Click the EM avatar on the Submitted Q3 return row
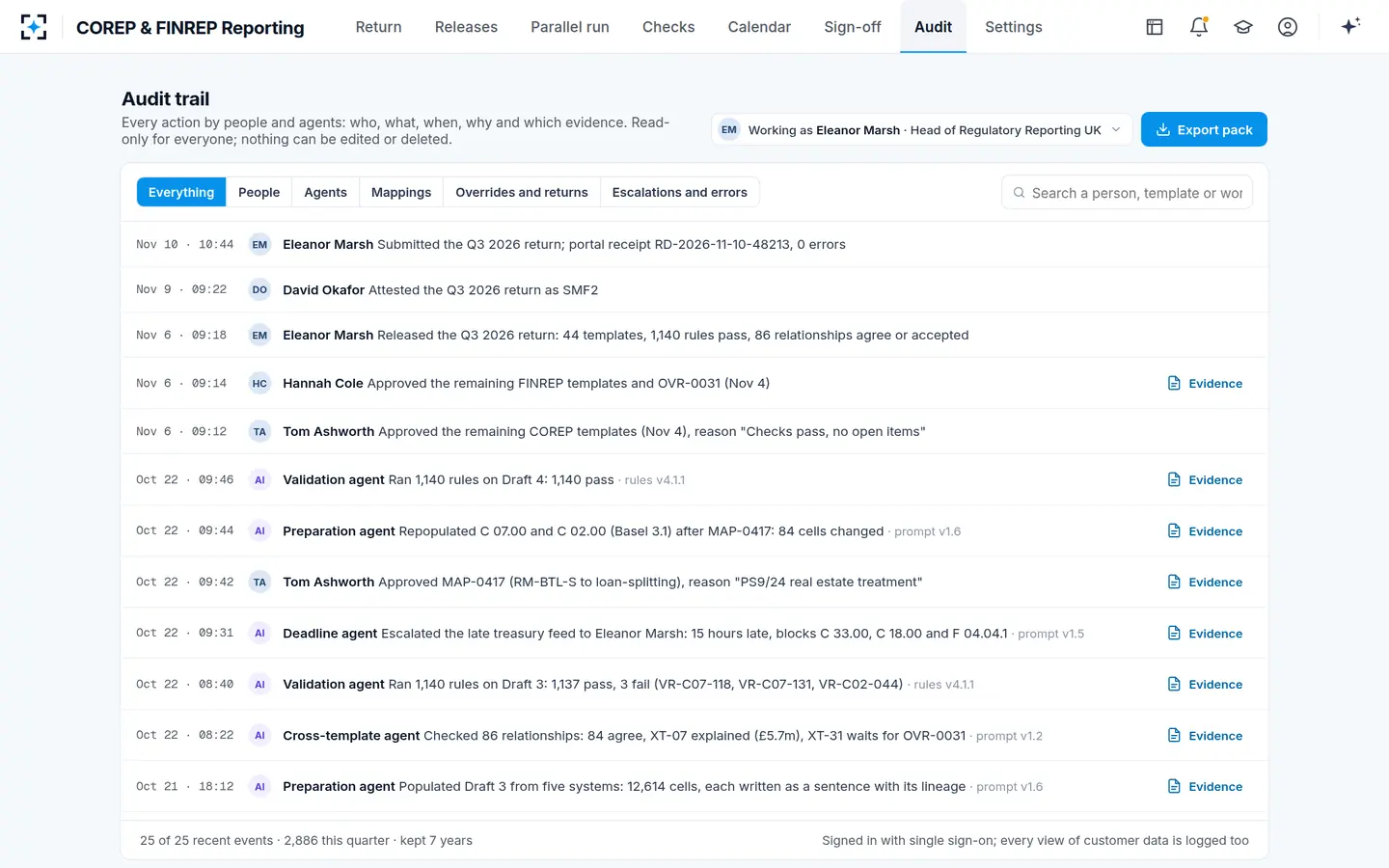 tap(259, 245)
